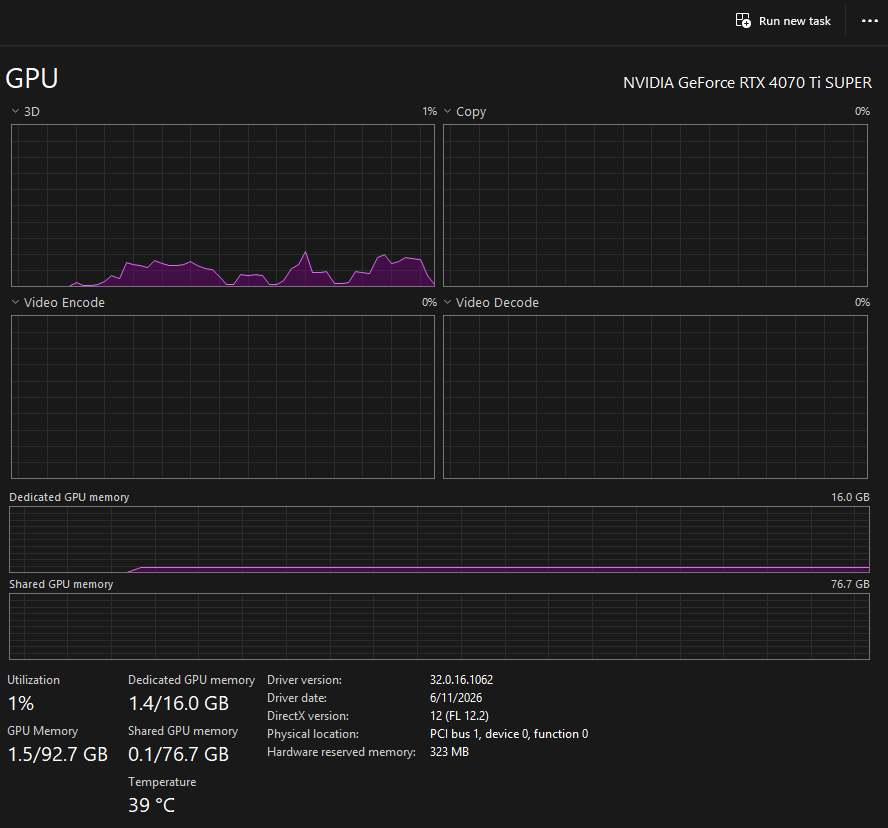888x828 pixels.
Task: Open the Video Encode engine dropdown chevron
Action: (15, 302)
